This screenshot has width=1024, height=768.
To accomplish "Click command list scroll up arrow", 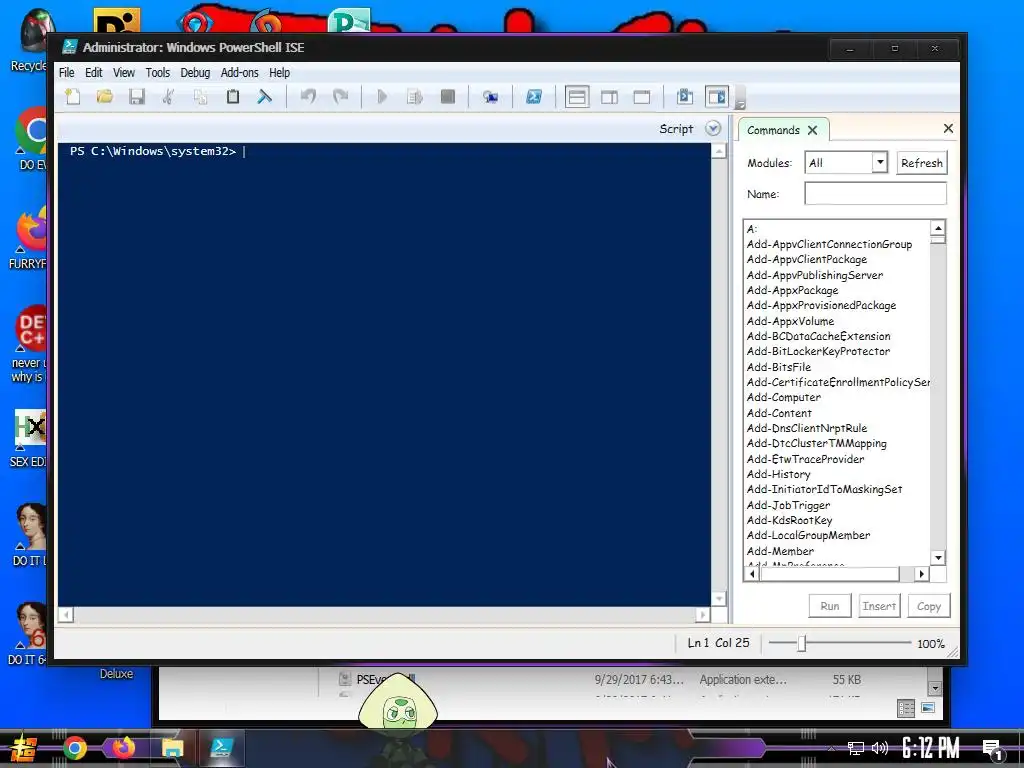I will tap(938, 228).
